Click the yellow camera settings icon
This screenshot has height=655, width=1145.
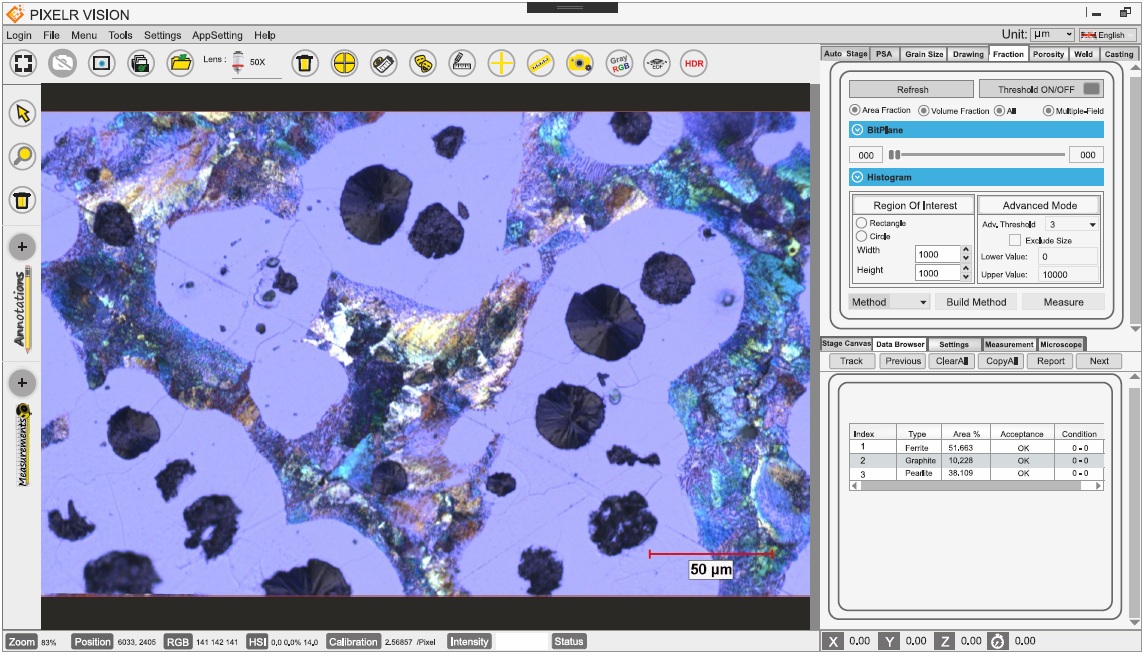point(579,63)
